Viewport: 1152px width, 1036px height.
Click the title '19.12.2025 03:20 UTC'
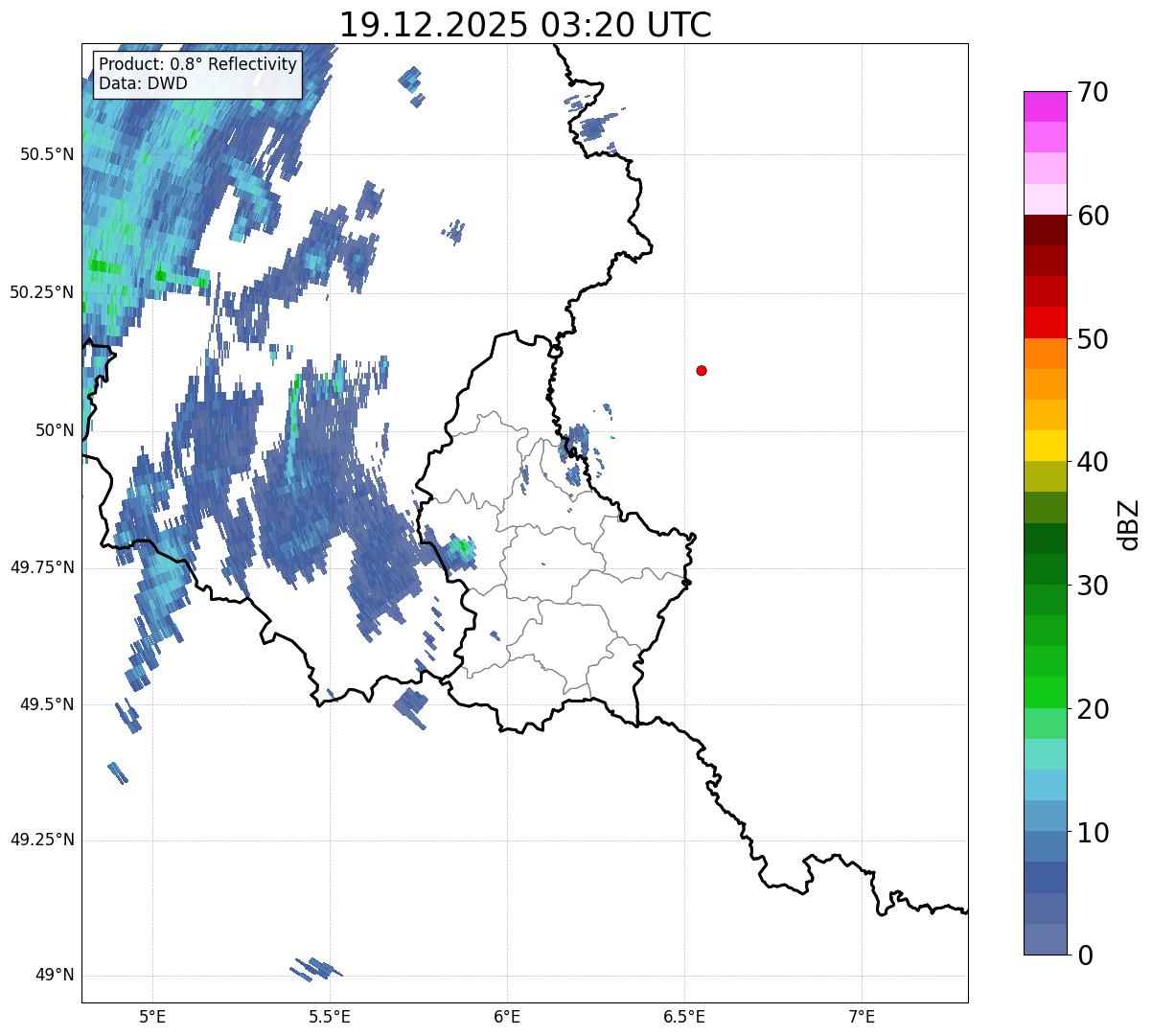(x=525, y=25)
